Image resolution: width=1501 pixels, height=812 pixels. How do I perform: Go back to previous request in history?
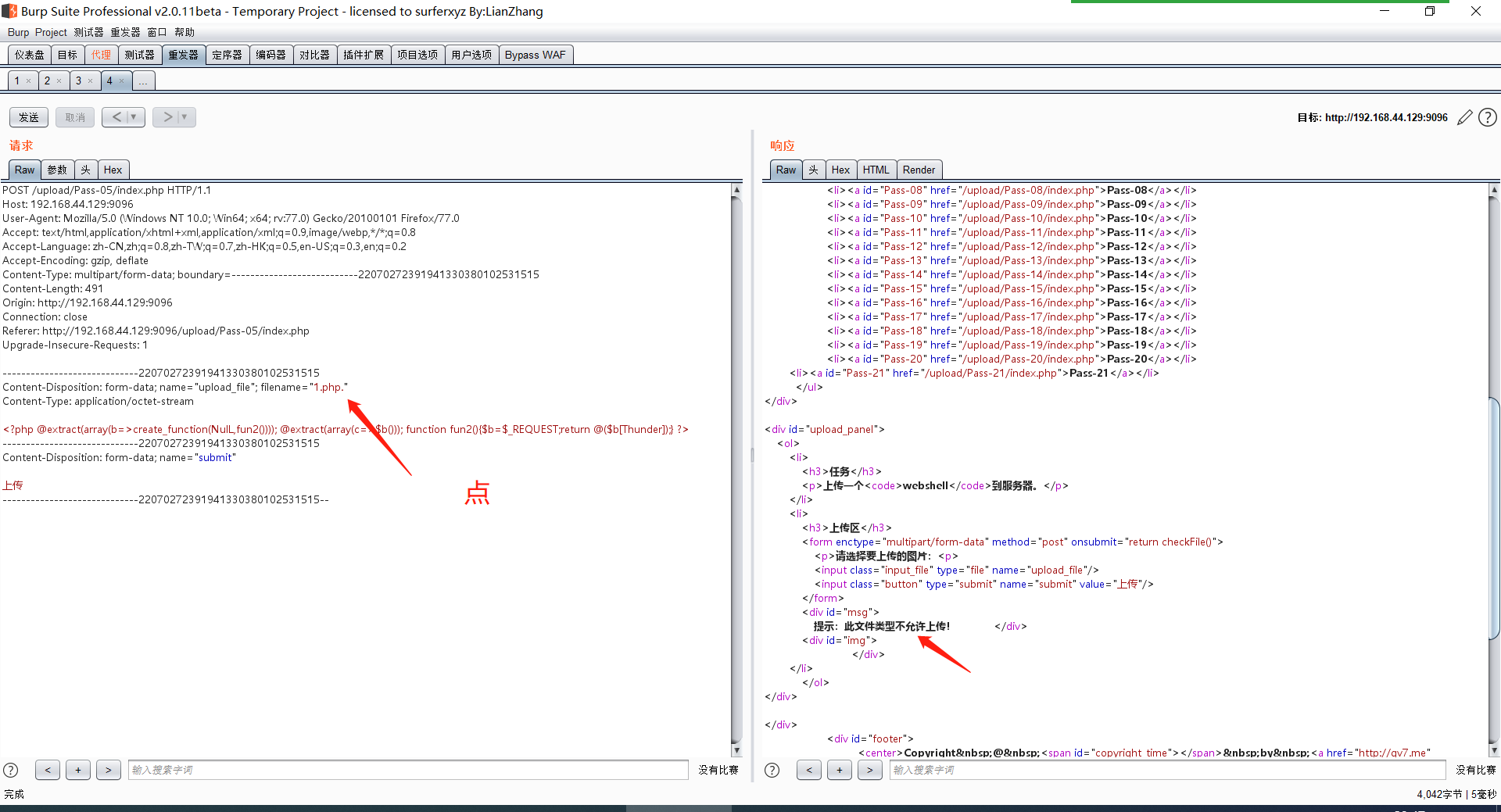(x=116, y=117)
